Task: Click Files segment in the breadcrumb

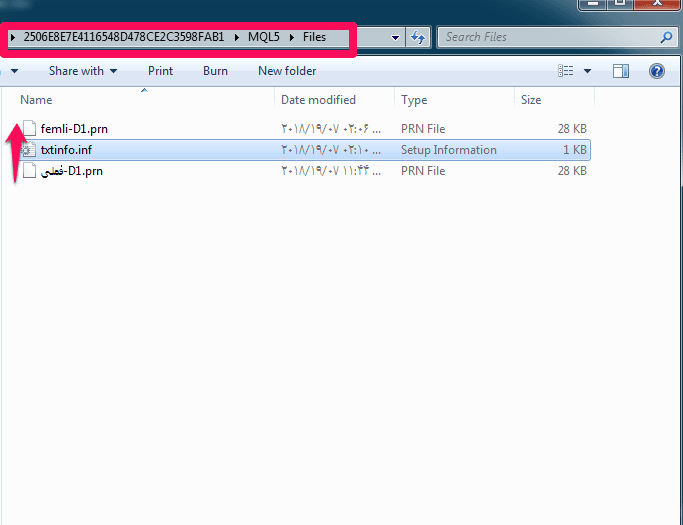Action: [314, 37]
